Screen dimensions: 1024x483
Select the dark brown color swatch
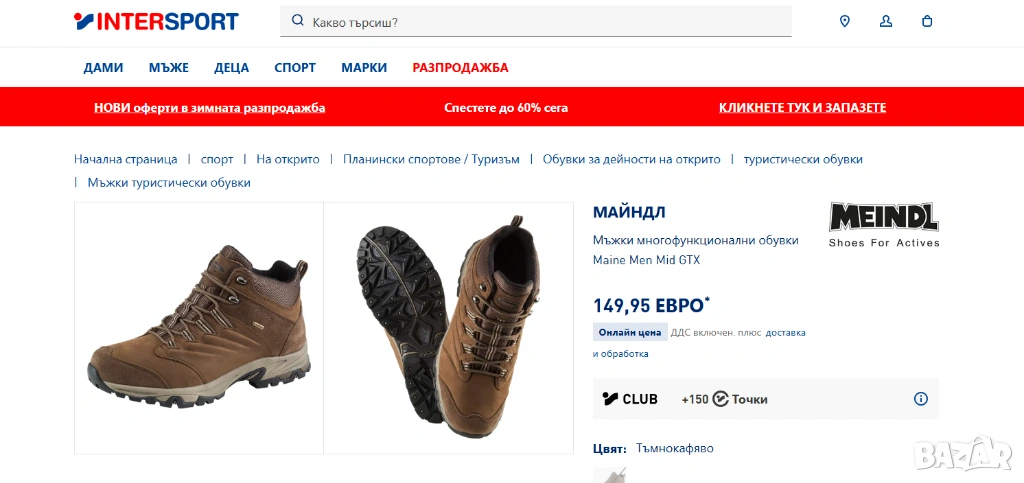point(610,475)
